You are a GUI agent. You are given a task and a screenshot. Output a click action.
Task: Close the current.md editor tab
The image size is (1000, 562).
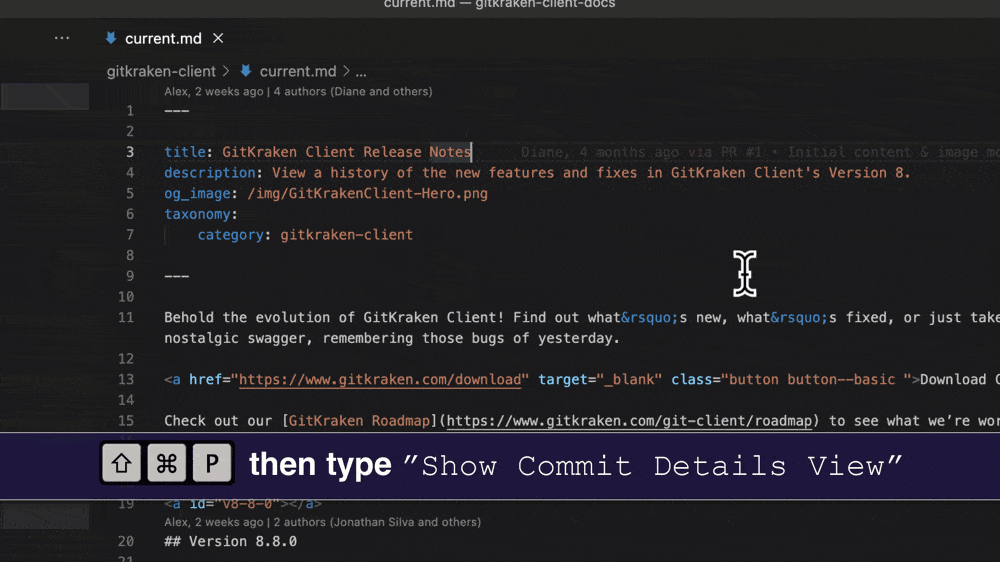pos(218,38)
